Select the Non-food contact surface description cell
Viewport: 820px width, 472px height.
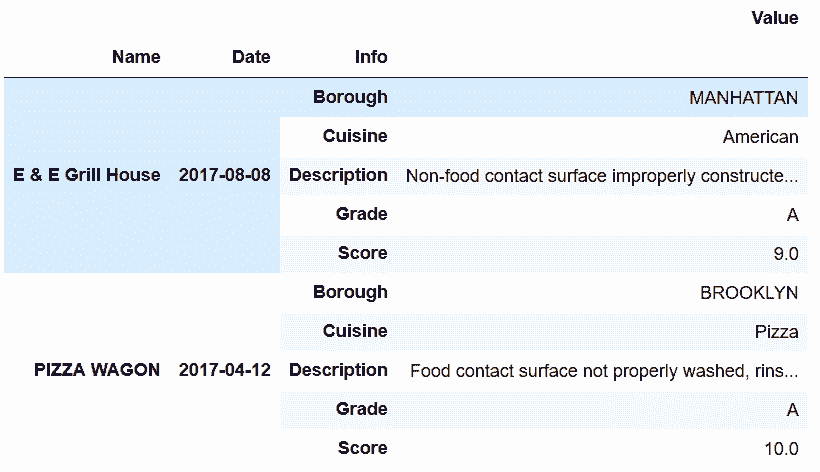(602, 176)
